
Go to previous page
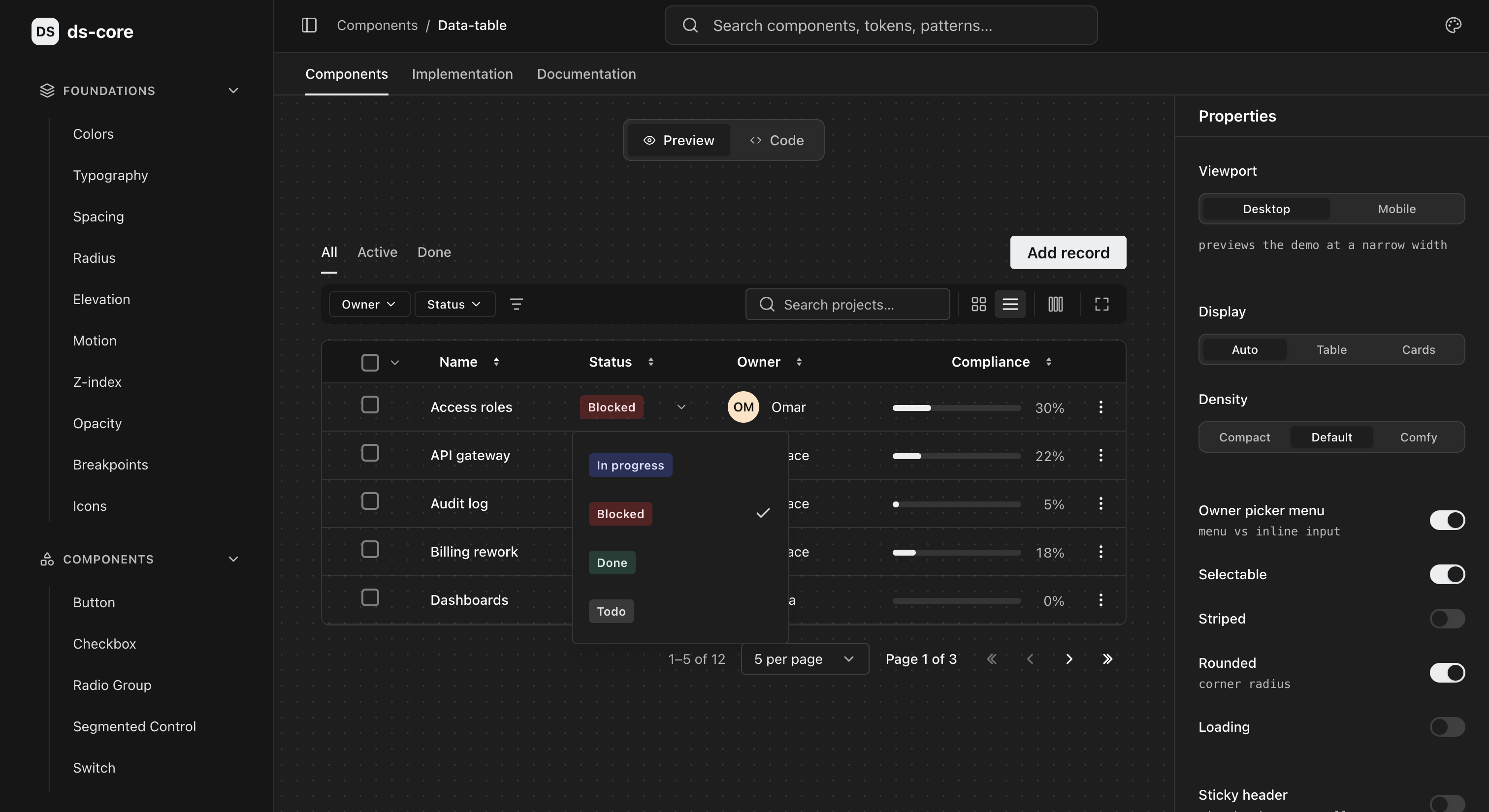click(1030, 659)
